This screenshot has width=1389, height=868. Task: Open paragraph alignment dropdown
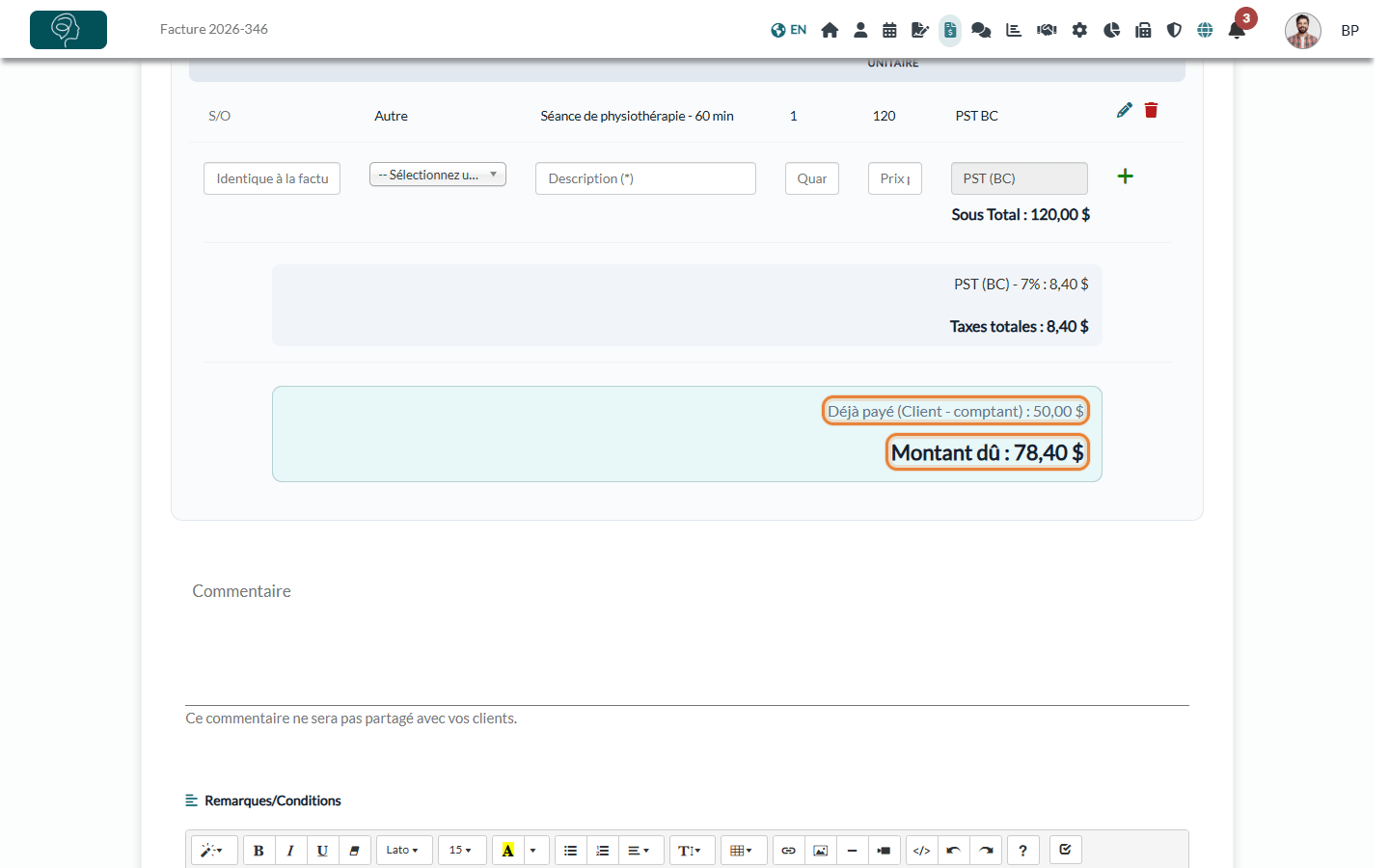click(640, 850)
